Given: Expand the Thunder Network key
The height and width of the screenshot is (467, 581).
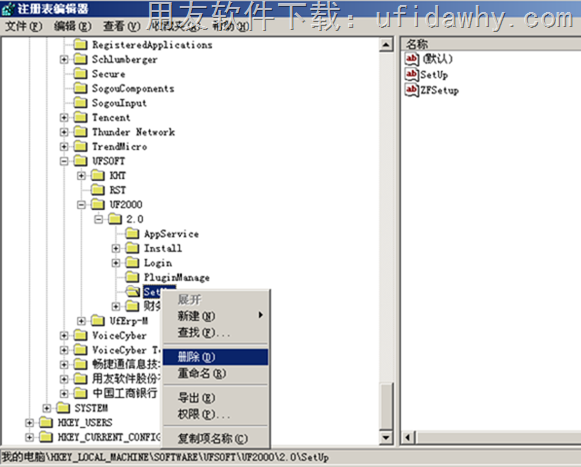Looking at the screenshot, I should (64, 132).
